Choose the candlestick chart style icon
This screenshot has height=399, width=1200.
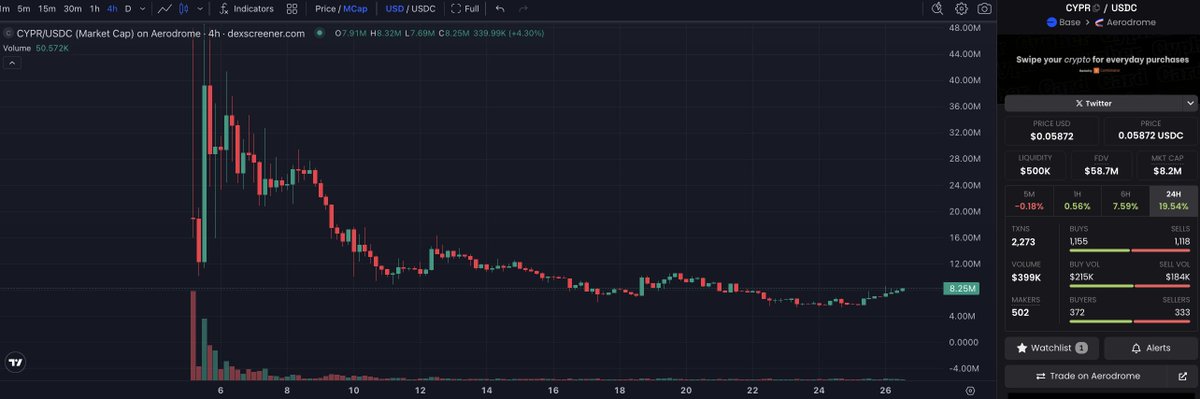coord(184,8)
